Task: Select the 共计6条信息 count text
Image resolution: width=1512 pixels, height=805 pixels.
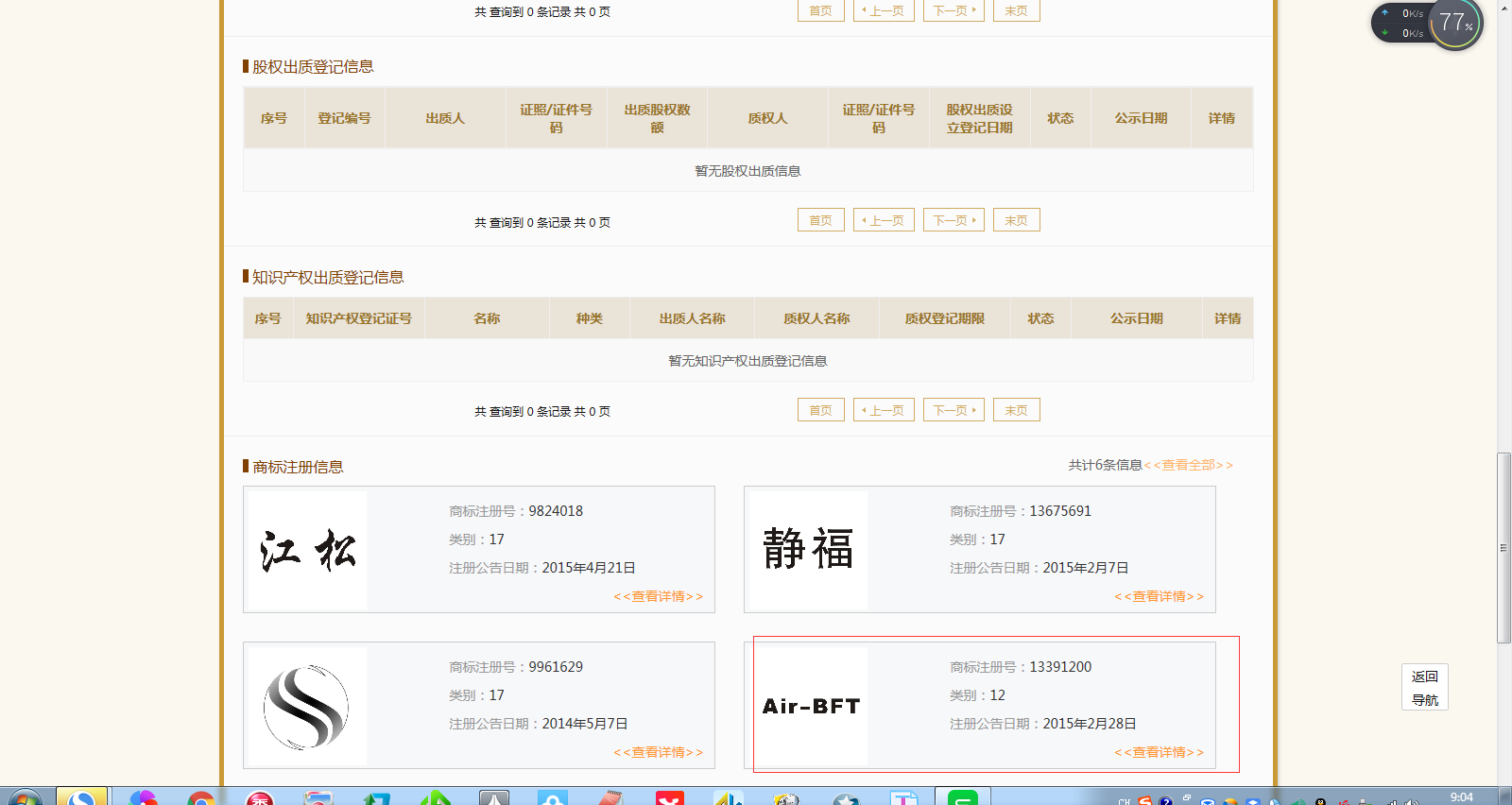Action: point(1105,465)
